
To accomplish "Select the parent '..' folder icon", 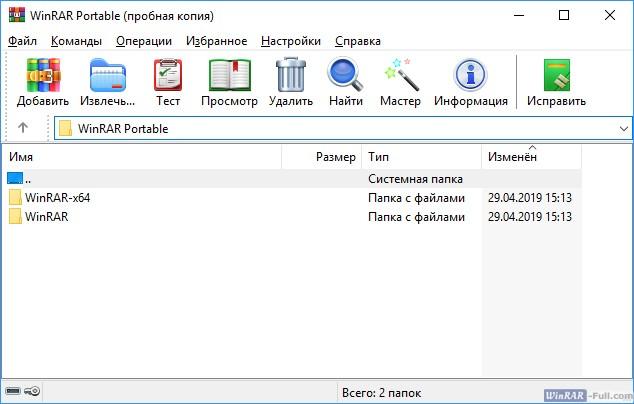I will click(15, 178).
